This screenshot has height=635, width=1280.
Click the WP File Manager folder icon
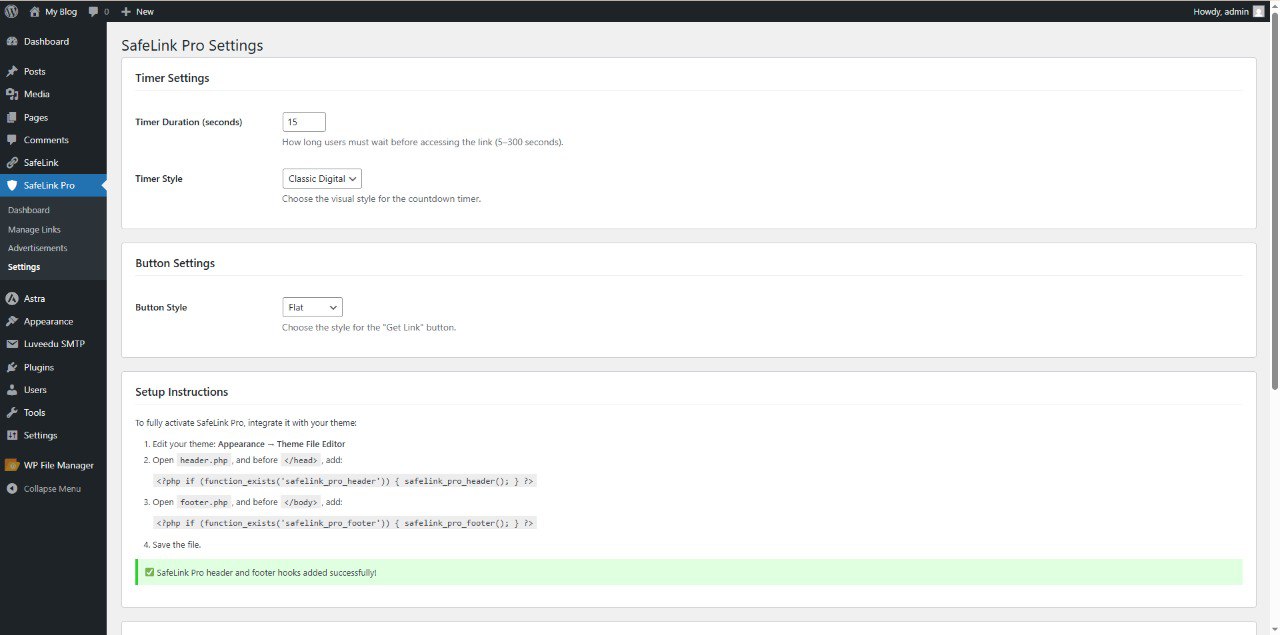(12, 465)
